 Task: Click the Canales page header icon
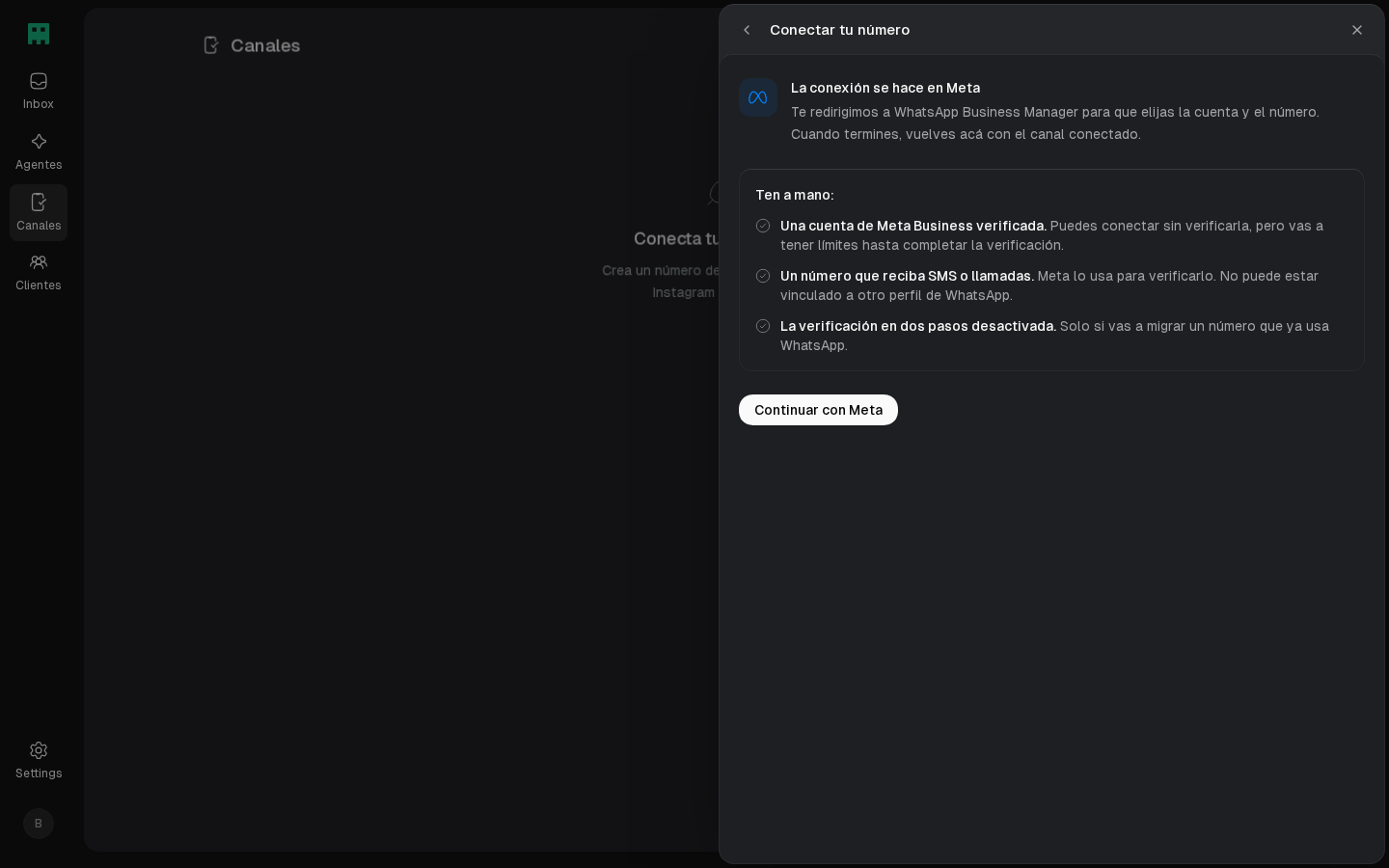pyautogui.click(x=211, y=45)
